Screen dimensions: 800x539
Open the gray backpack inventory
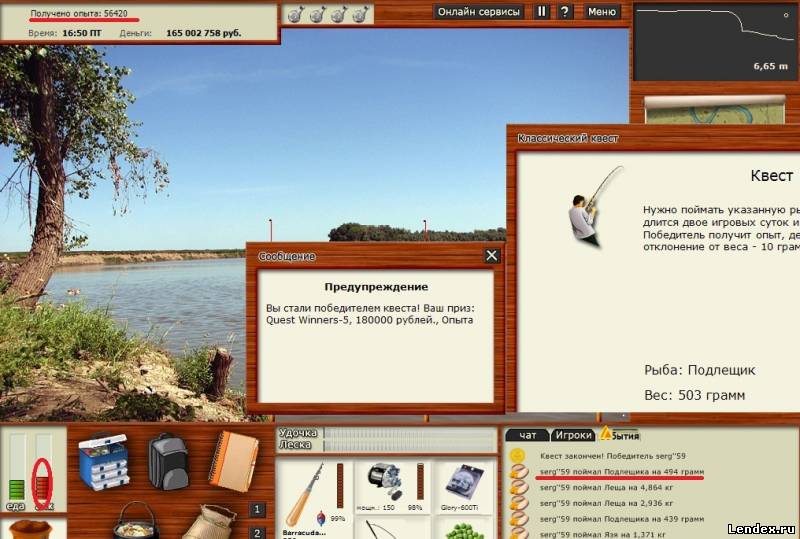point(168,462)
